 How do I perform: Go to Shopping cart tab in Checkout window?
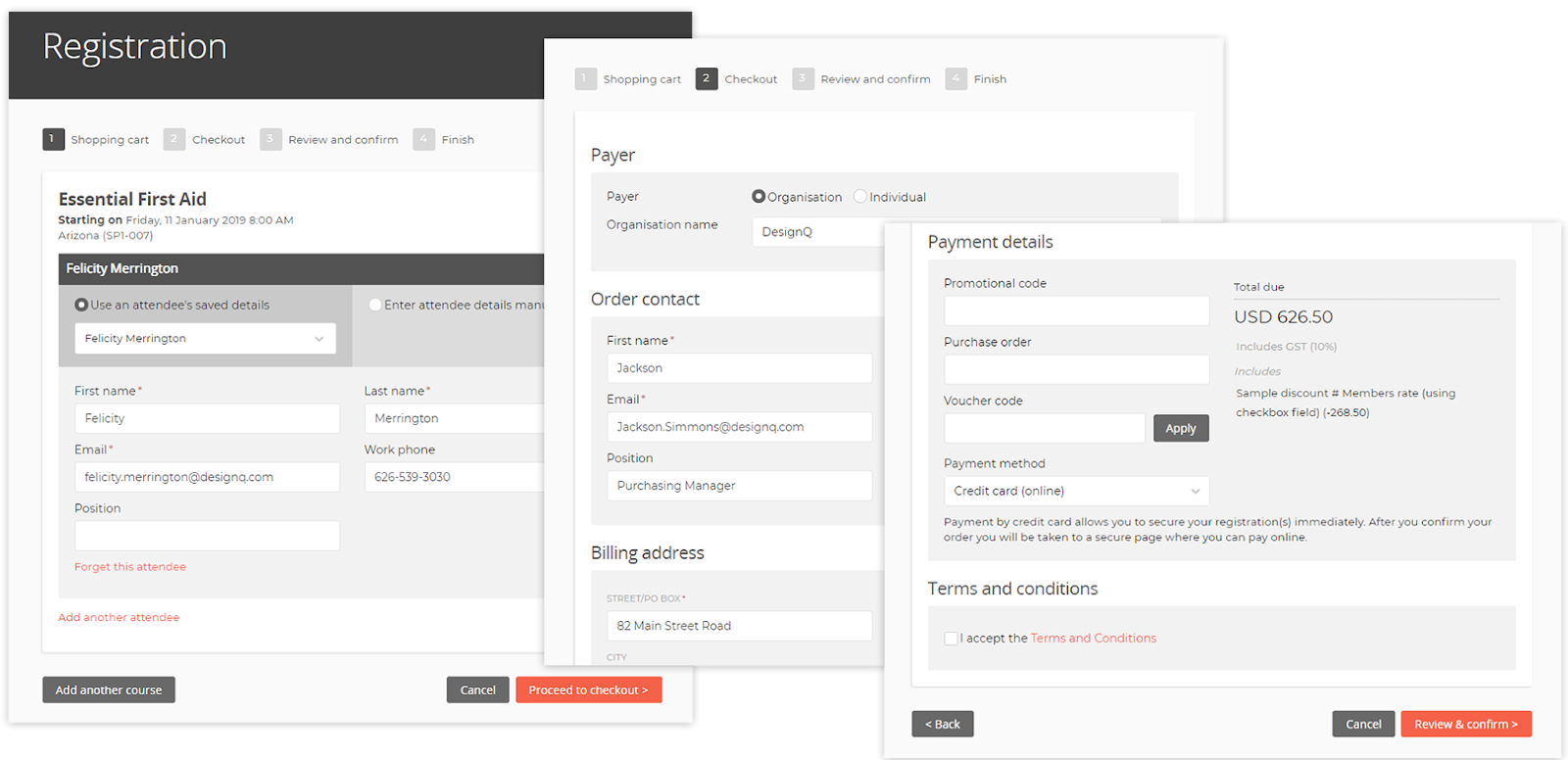pos(642,79)
